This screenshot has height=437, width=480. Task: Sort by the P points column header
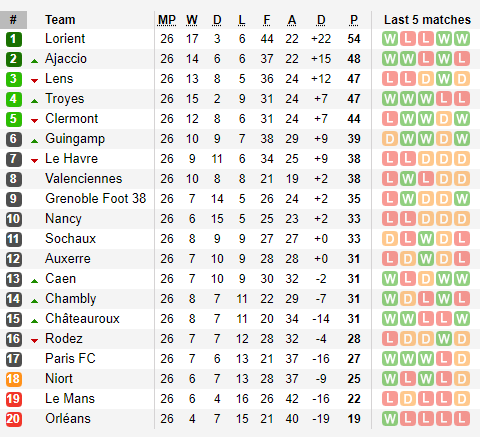click(354, 20)
